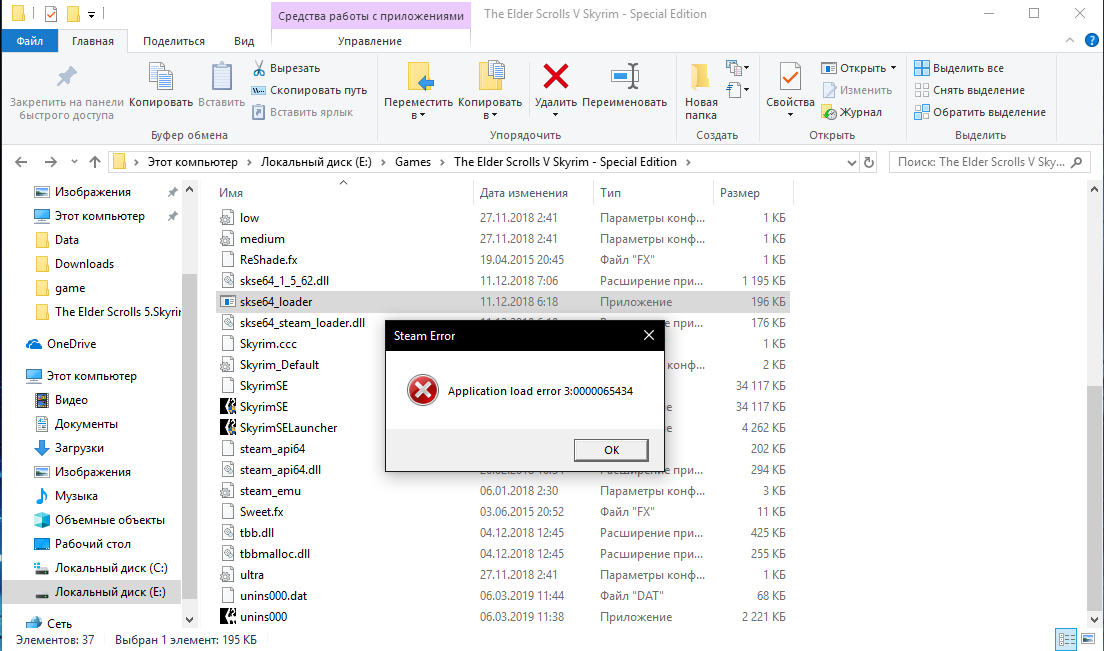The height and width of the screenshot is (651, 1104).
Task: Open Properties (Свойства) checkmark icon
Action: (790, 78)
